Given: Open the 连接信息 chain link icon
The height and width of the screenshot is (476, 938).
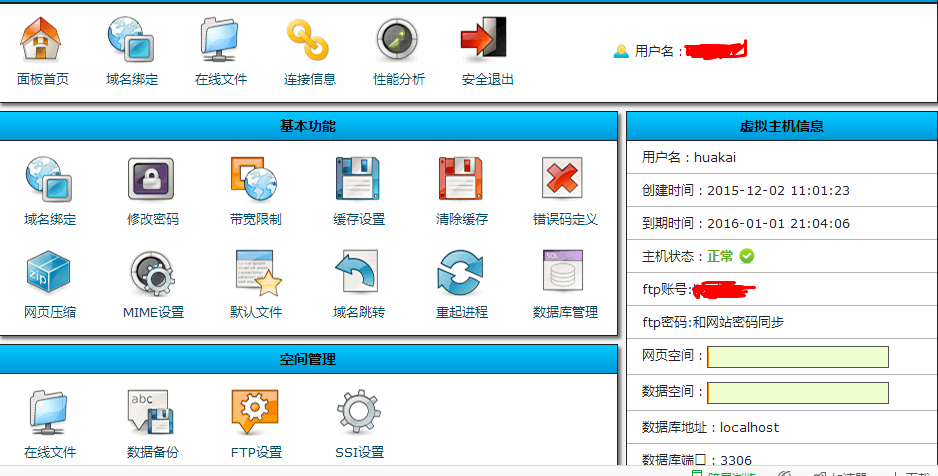Looking at the screenshot, I should click(x=308, y=39).
